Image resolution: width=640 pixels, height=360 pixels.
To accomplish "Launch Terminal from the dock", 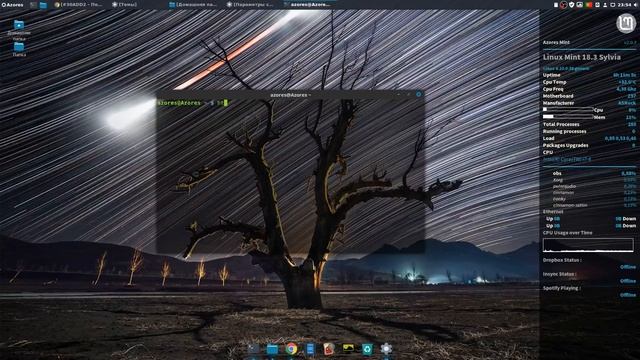I will [253, 349].
